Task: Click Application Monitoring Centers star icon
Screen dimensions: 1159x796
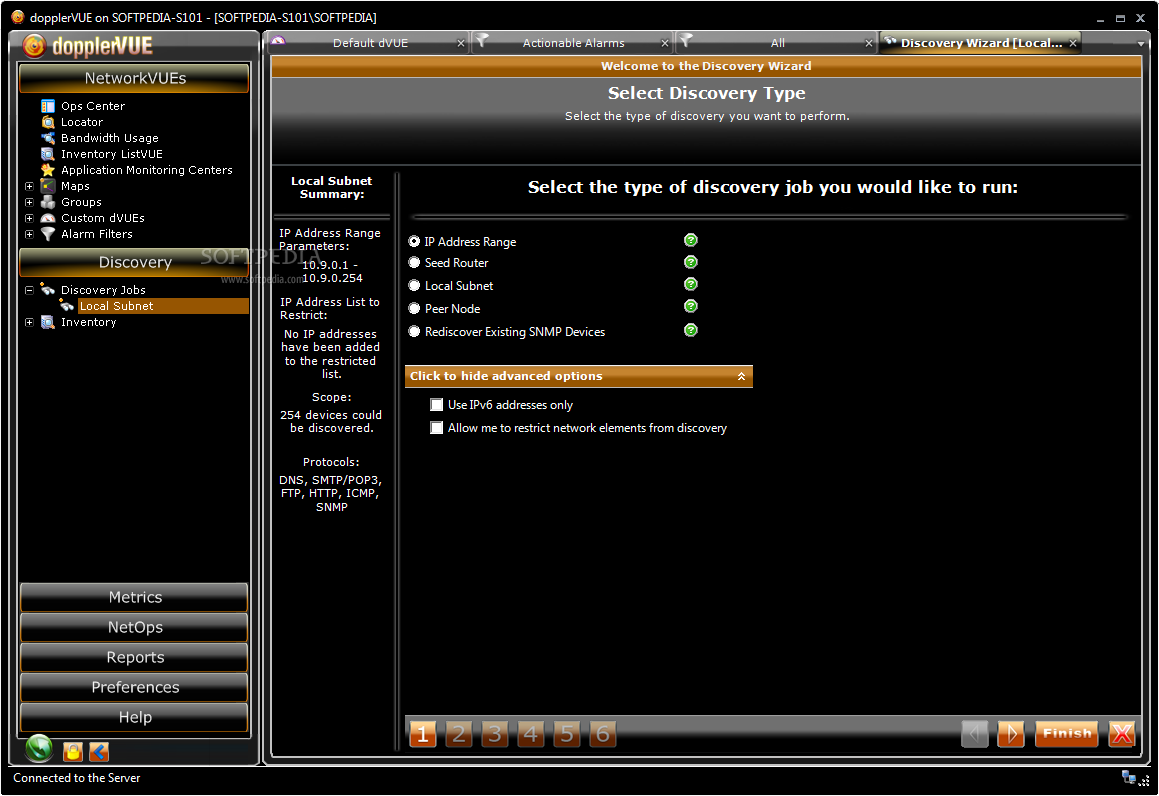Action: (x=48, y=170)
